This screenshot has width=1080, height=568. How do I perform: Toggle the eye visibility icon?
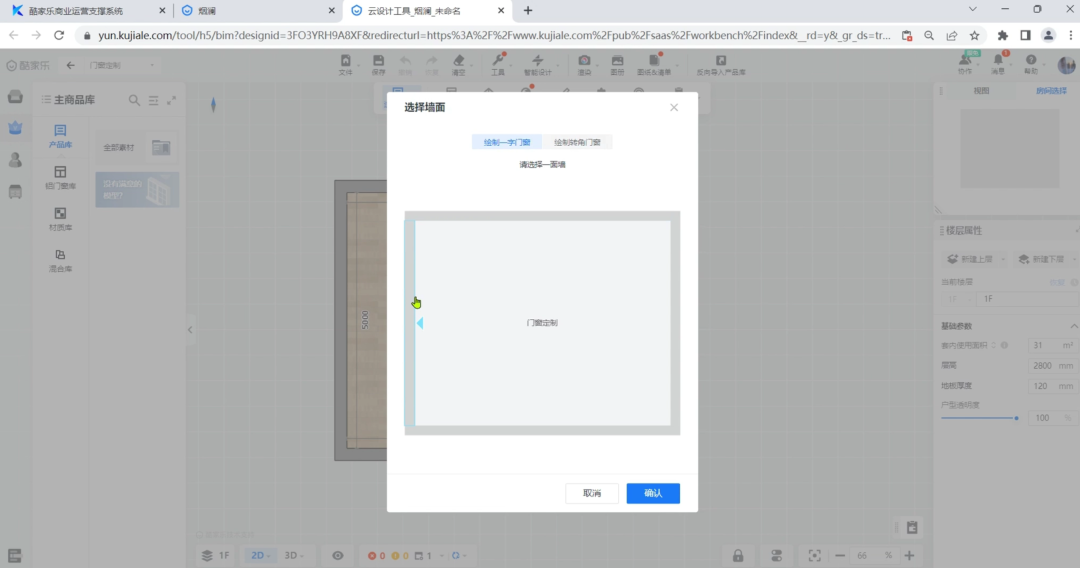coord(338,556)
